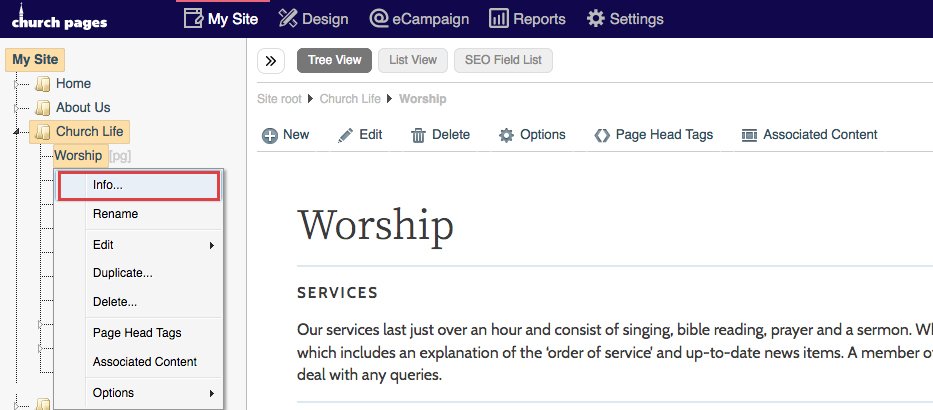Click the Delete trash can icon
The height and width of the screenshot is (410, 933).
[x=419, y=136]
